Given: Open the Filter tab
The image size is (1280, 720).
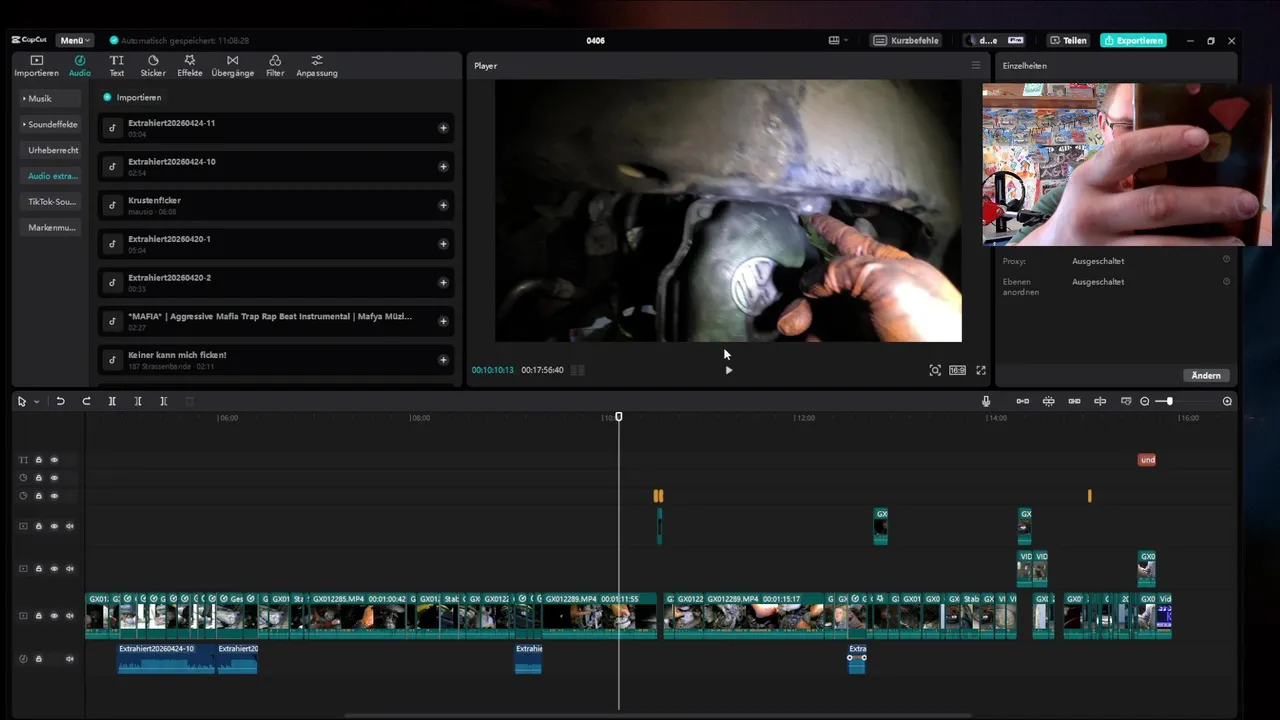Looking at the screenshot, I should point(275,66).
